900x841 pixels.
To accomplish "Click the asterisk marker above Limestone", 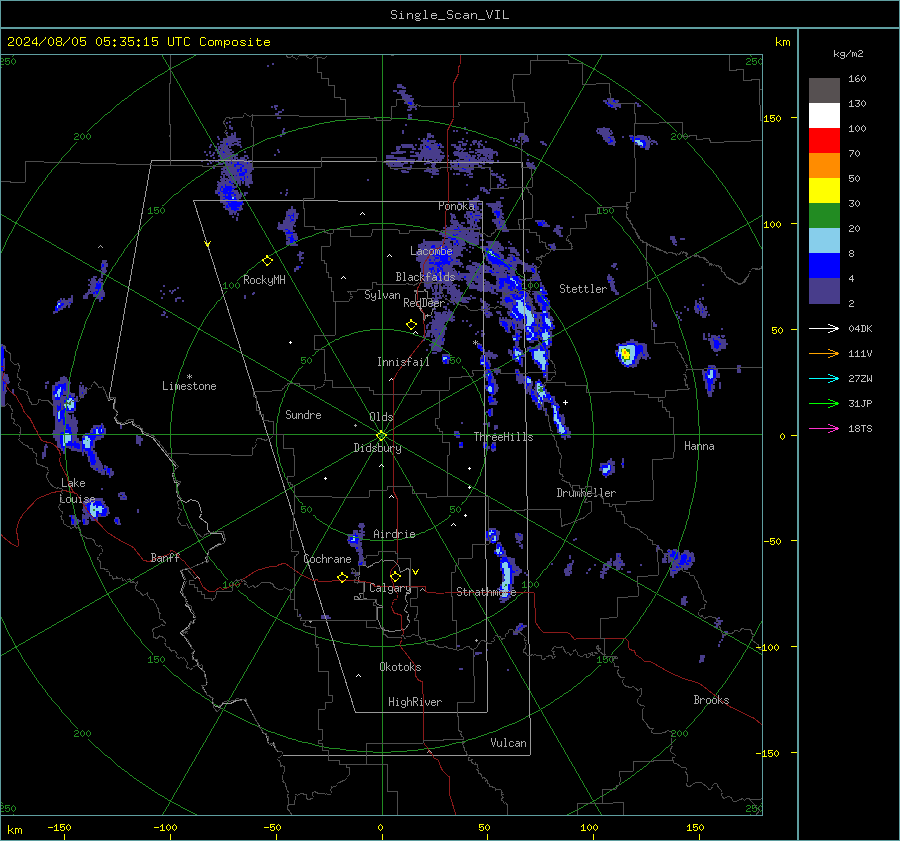I will (189, 377).
